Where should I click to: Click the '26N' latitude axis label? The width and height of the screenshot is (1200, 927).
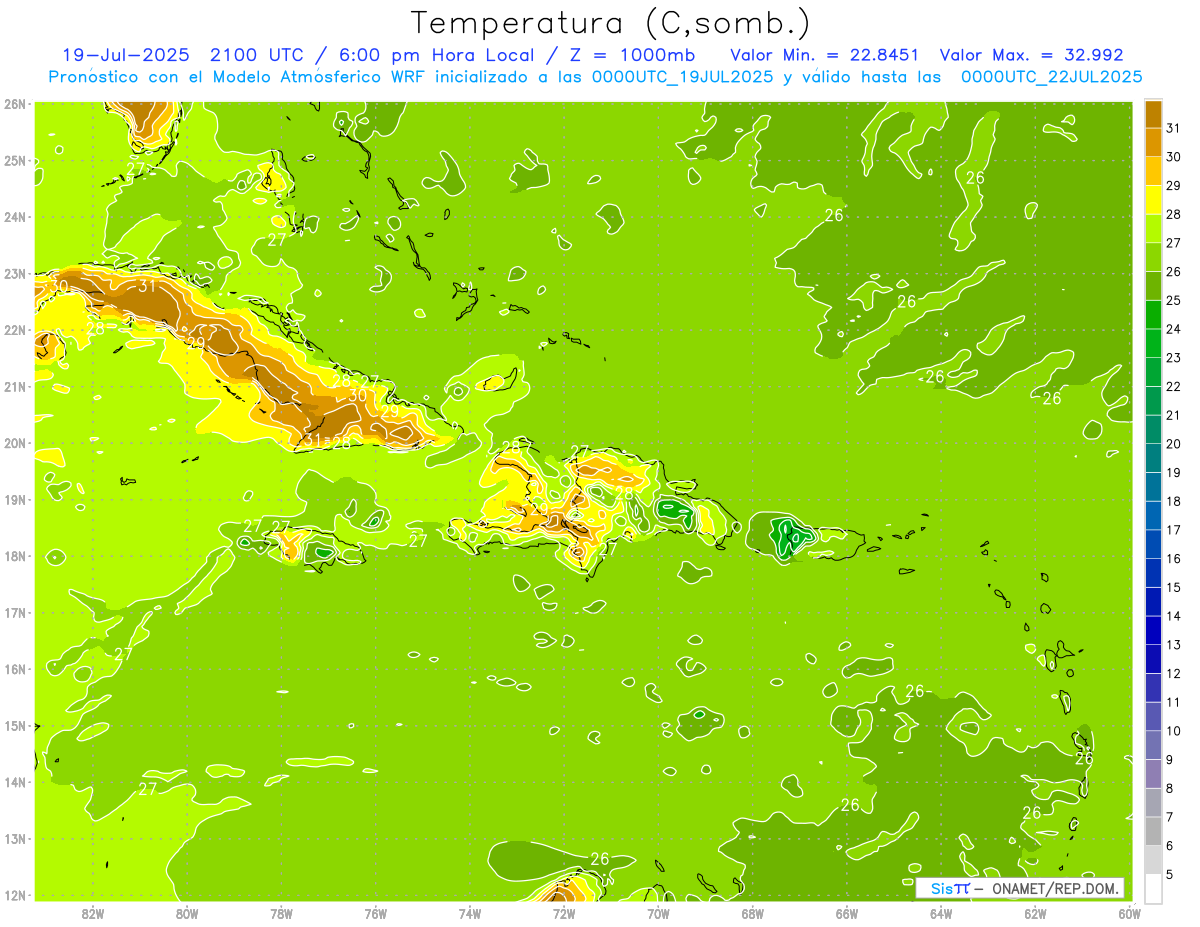point(14,104)
